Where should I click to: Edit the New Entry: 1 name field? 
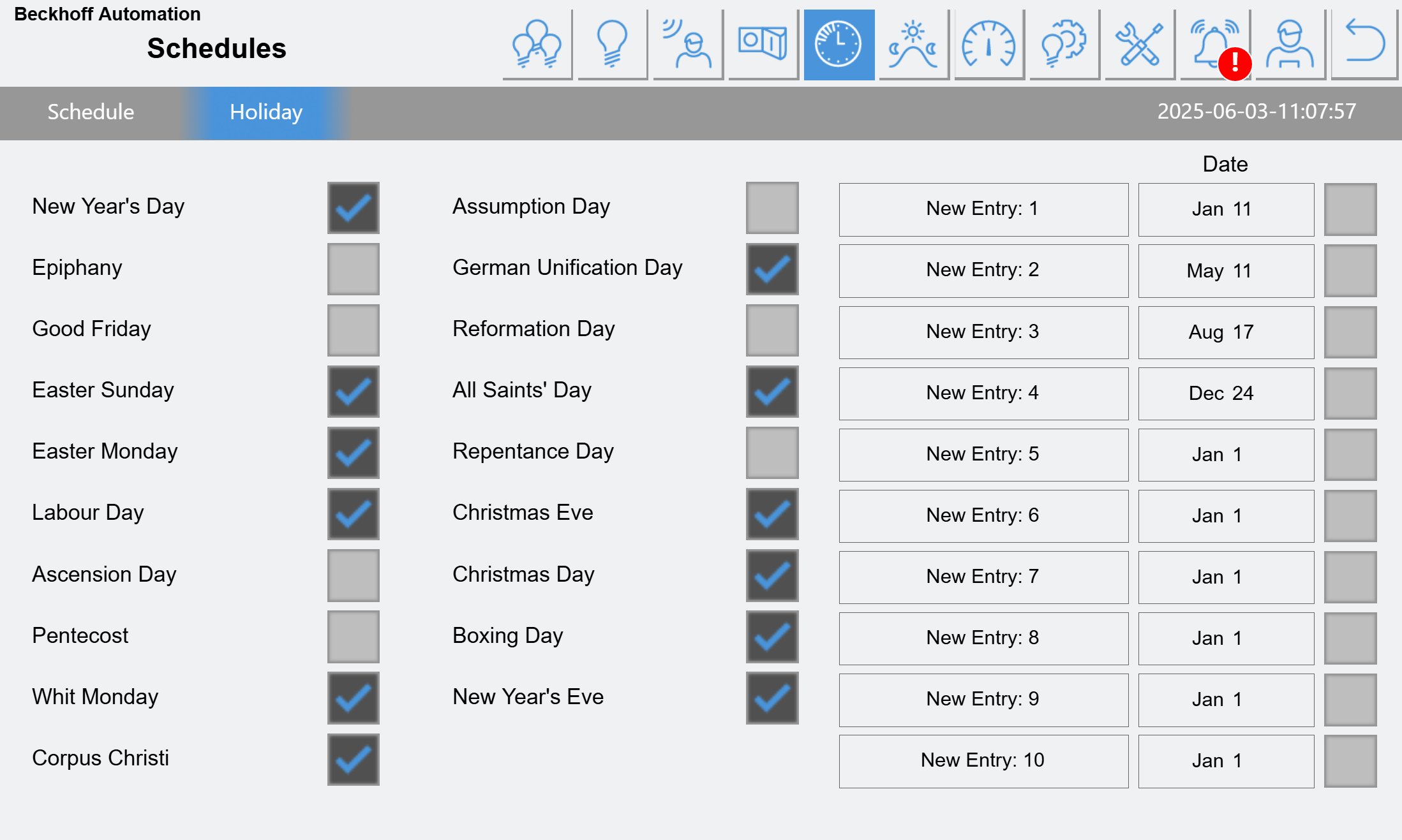point(983,209)
